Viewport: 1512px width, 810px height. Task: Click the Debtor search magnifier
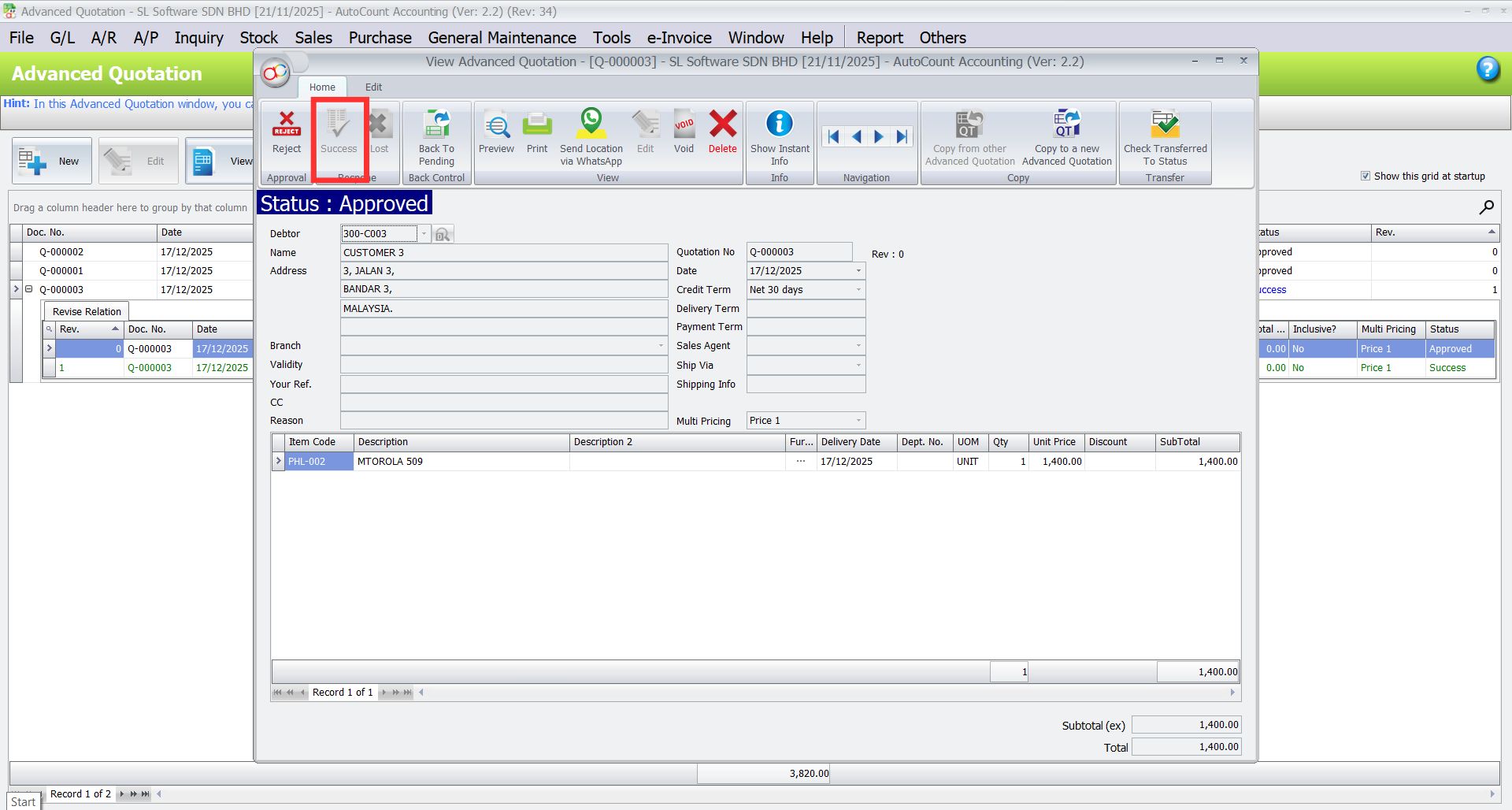[443, 234]
